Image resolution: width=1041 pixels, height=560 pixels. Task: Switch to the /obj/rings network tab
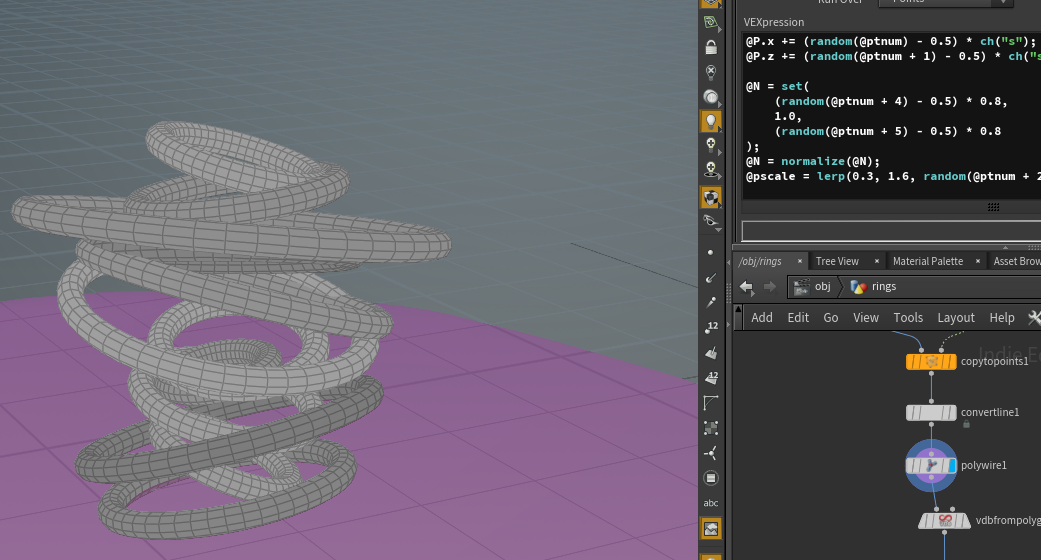[x=760, y=261]
